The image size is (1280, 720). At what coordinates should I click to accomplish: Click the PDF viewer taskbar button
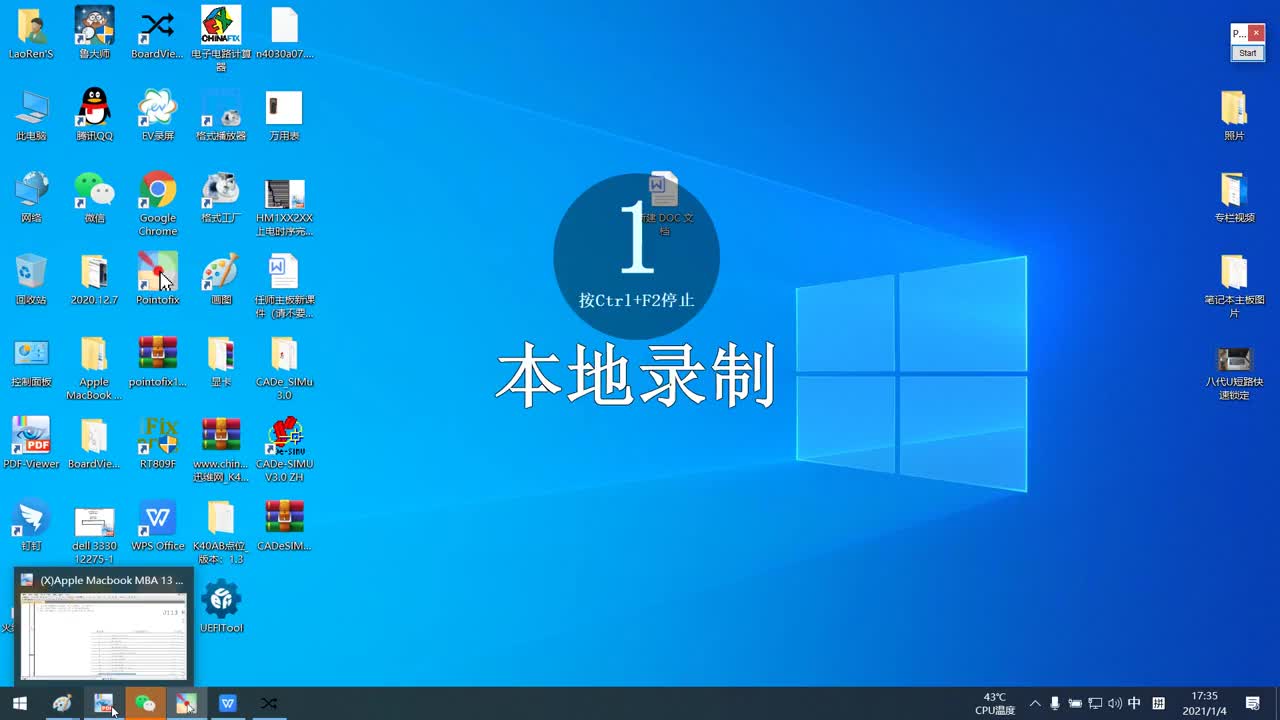tap(103, 704)
